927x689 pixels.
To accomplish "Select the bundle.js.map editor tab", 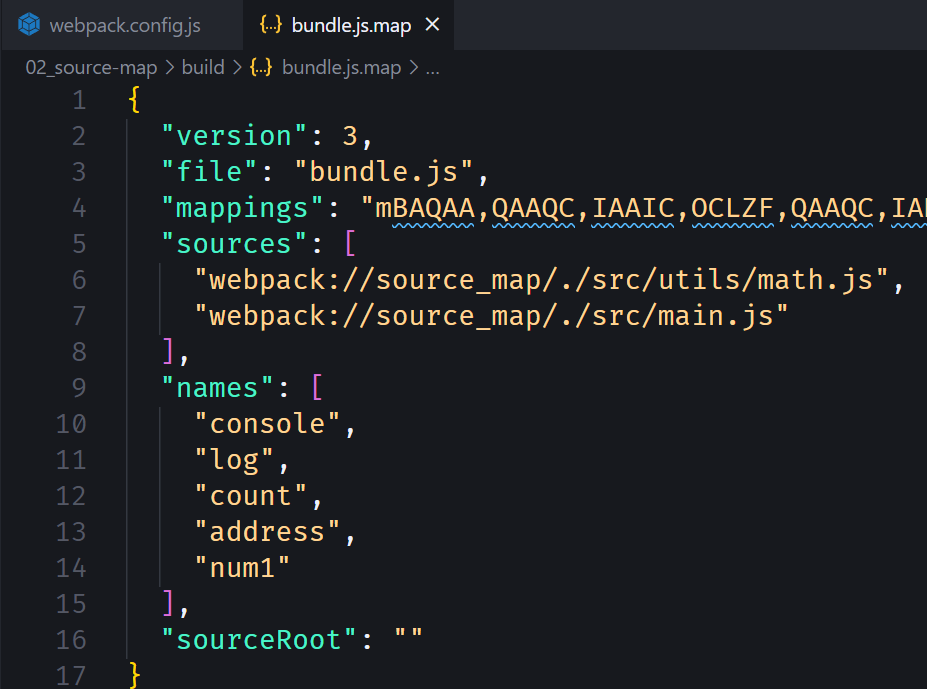I will click(x=350, y=25).
